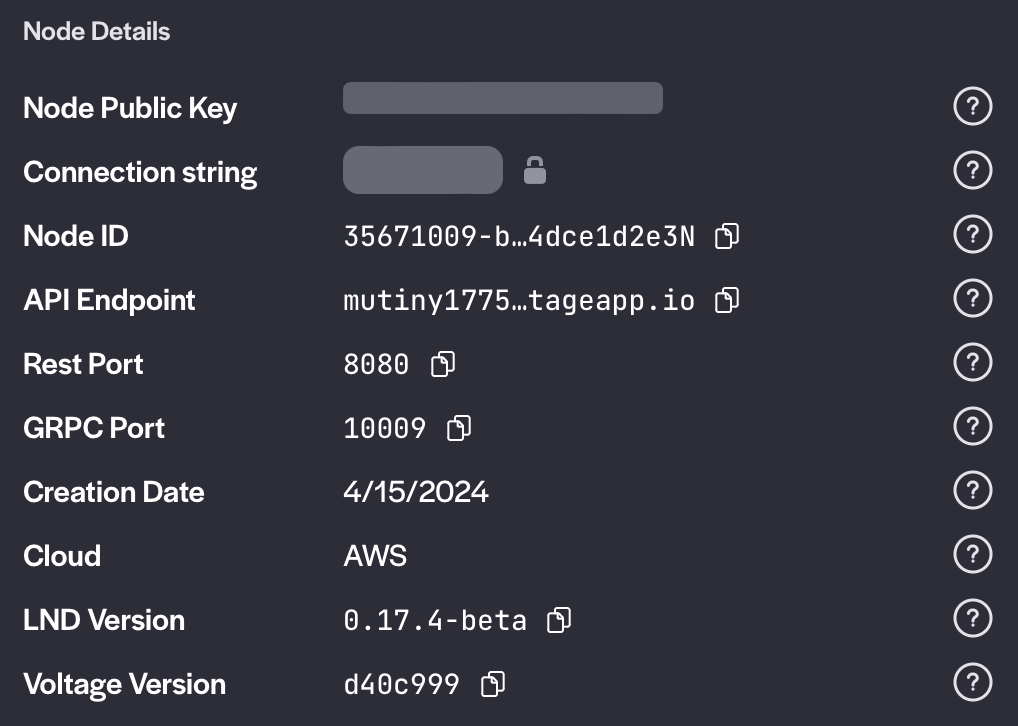Image resolution: width=1018 pixels, height=726 pixels.
Task: Copy the API Endpoint
Action: [726, 299]
